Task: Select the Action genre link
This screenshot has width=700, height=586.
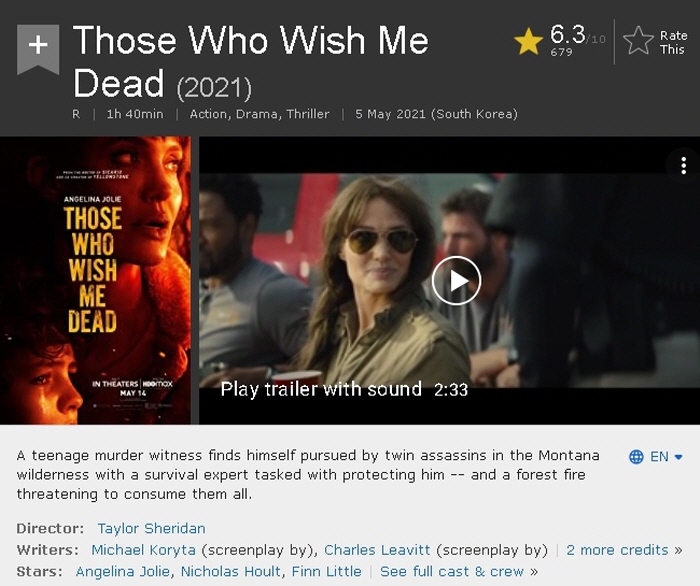Action: pyautogui.click(x=209, y=114)
